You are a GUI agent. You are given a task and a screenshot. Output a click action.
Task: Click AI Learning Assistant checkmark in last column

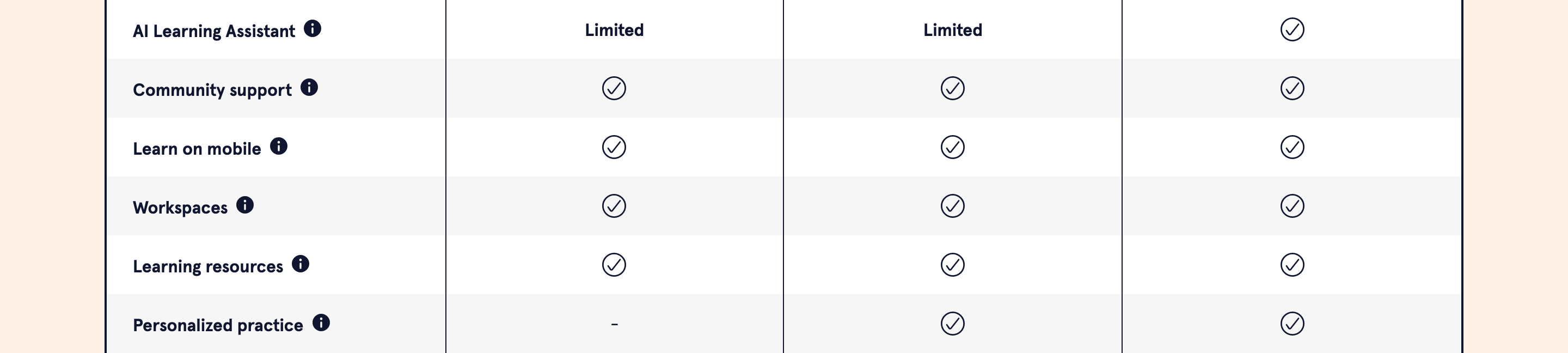[1291, 30]
